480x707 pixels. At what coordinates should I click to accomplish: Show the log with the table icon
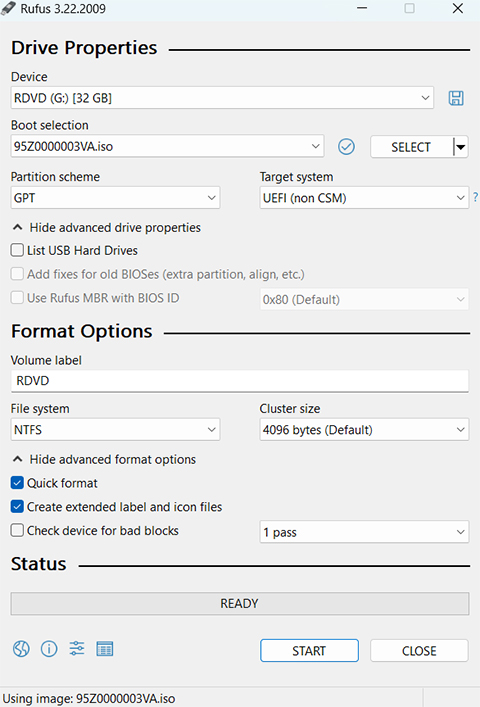105,649
